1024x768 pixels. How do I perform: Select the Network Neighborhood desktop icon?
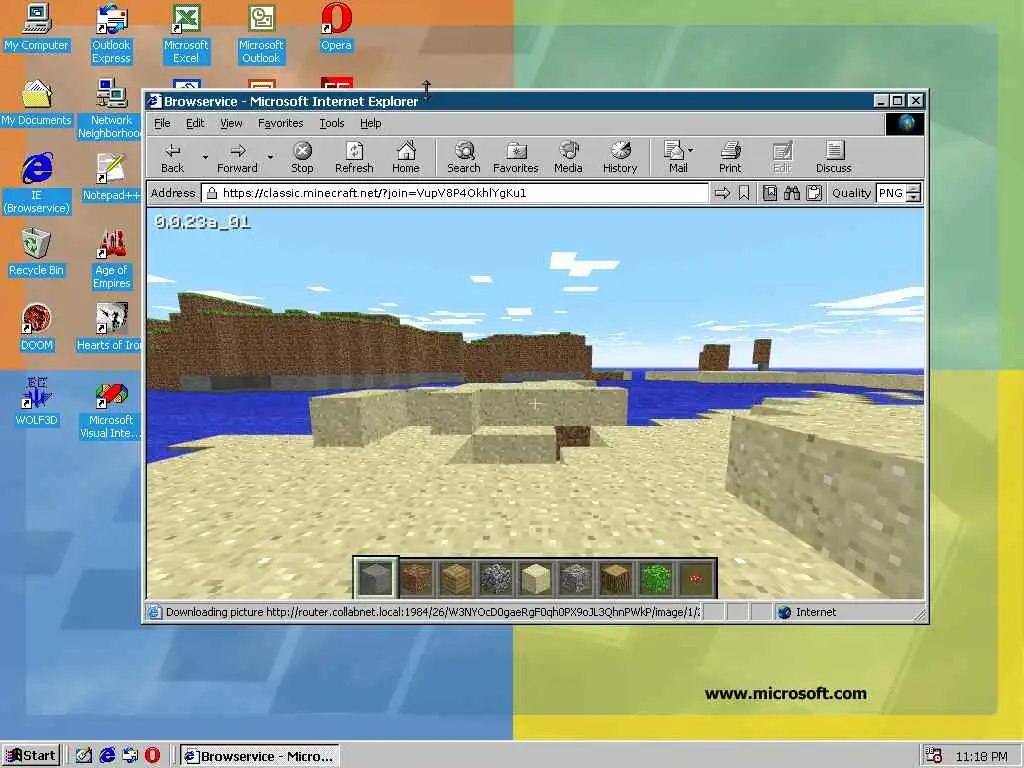point(111,109)
